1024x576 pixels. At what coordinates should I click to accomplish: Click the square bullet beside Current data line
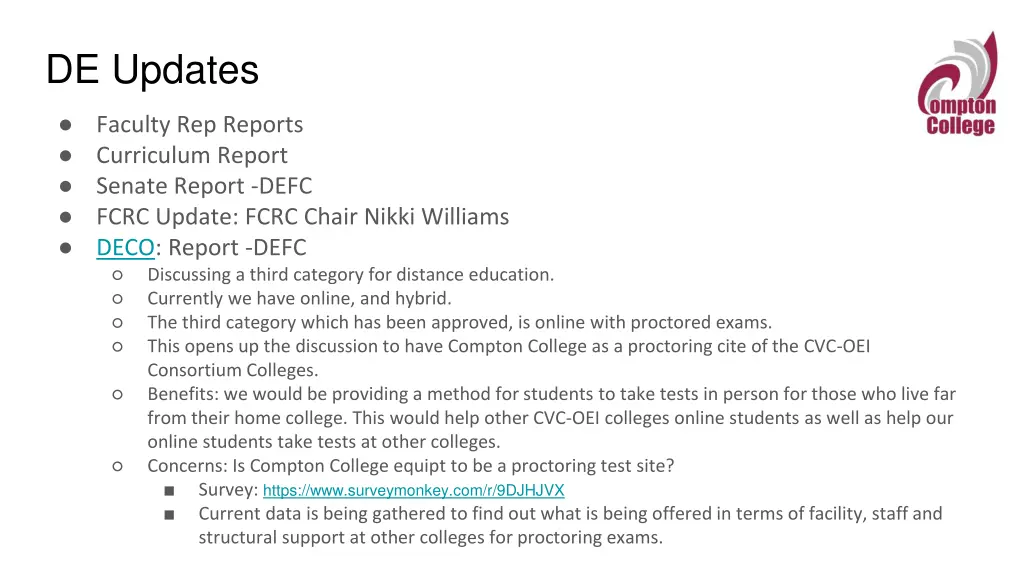click(x=169, y=515)
